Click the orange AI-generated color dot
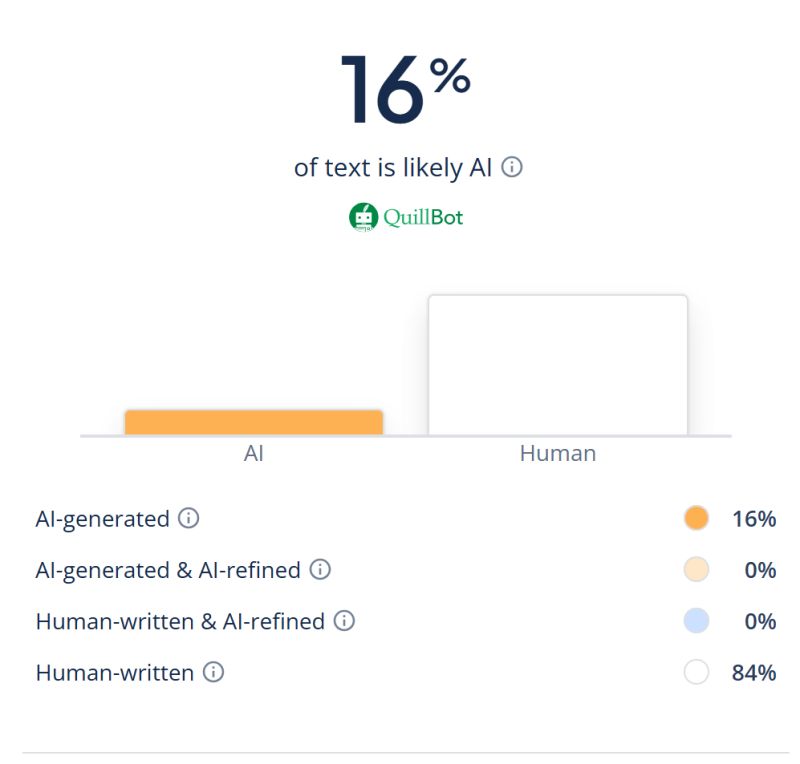This screenshot has height=764, width=800. tap(696, 518)
